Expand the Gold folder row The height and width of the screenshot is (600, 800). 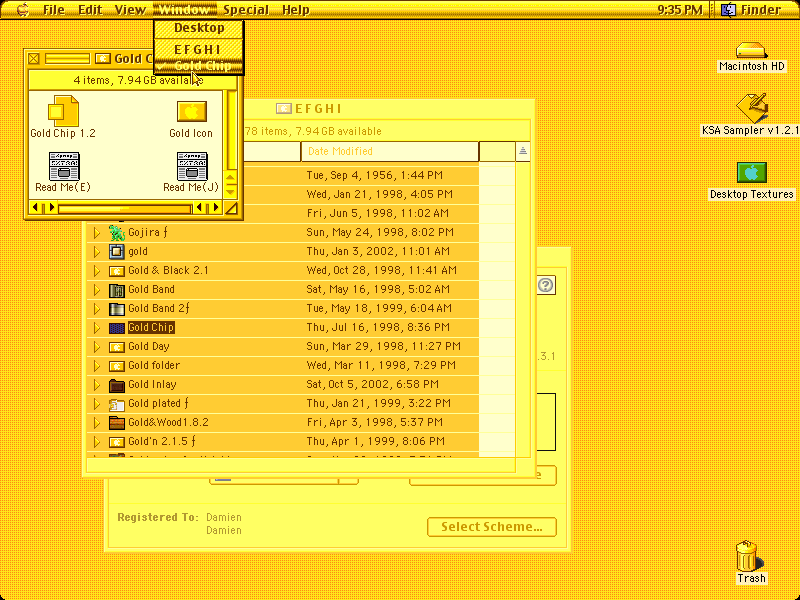point(96,366)
